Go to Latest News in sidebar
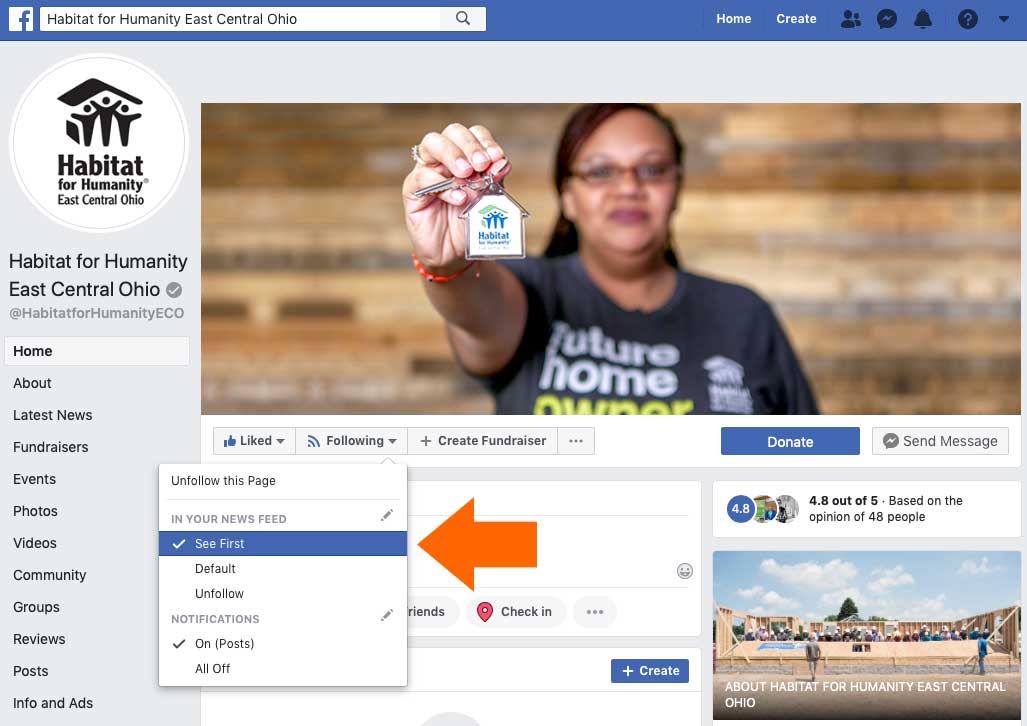The height and width of the screenshot is (726, 1027). coord(97,415)
